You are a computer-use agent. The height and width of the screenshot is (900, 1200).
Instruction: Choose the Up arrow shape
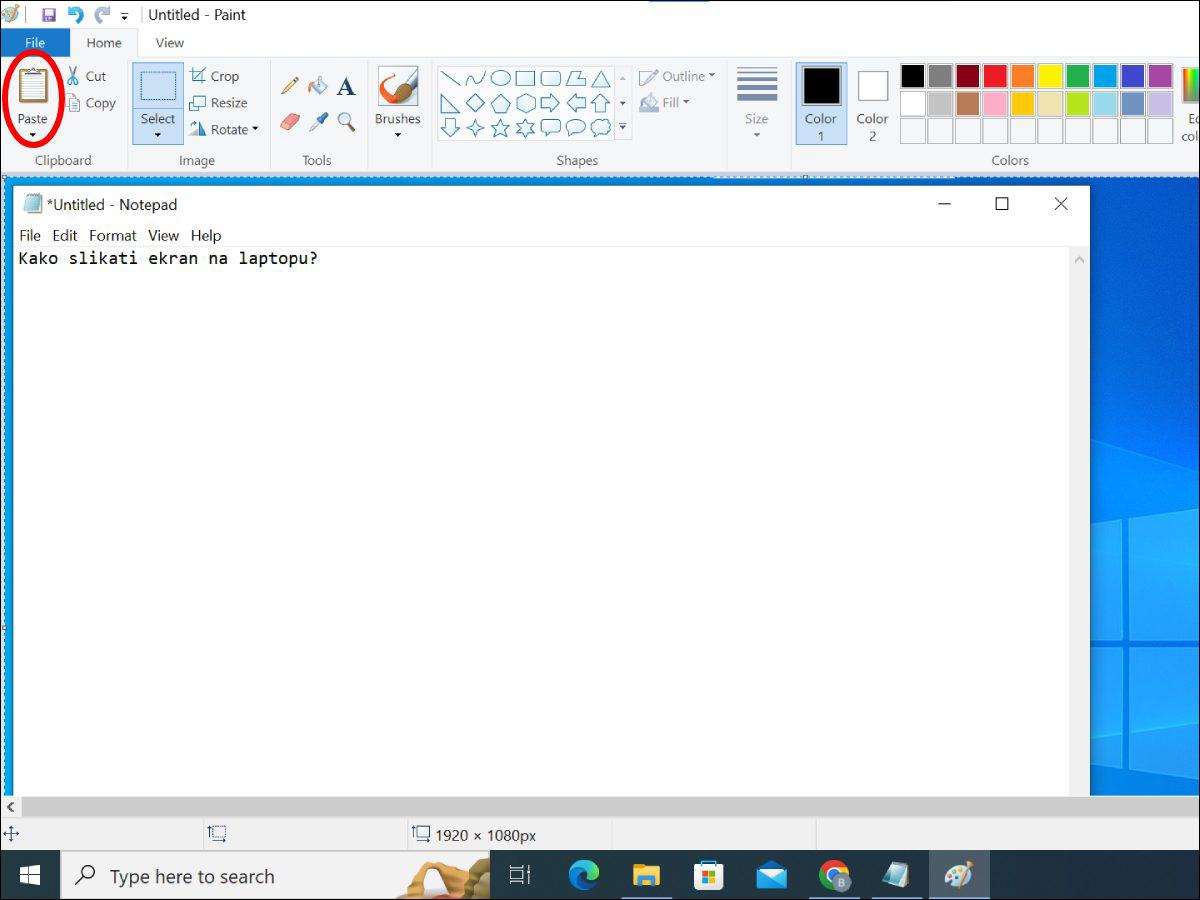coord(600,103)
